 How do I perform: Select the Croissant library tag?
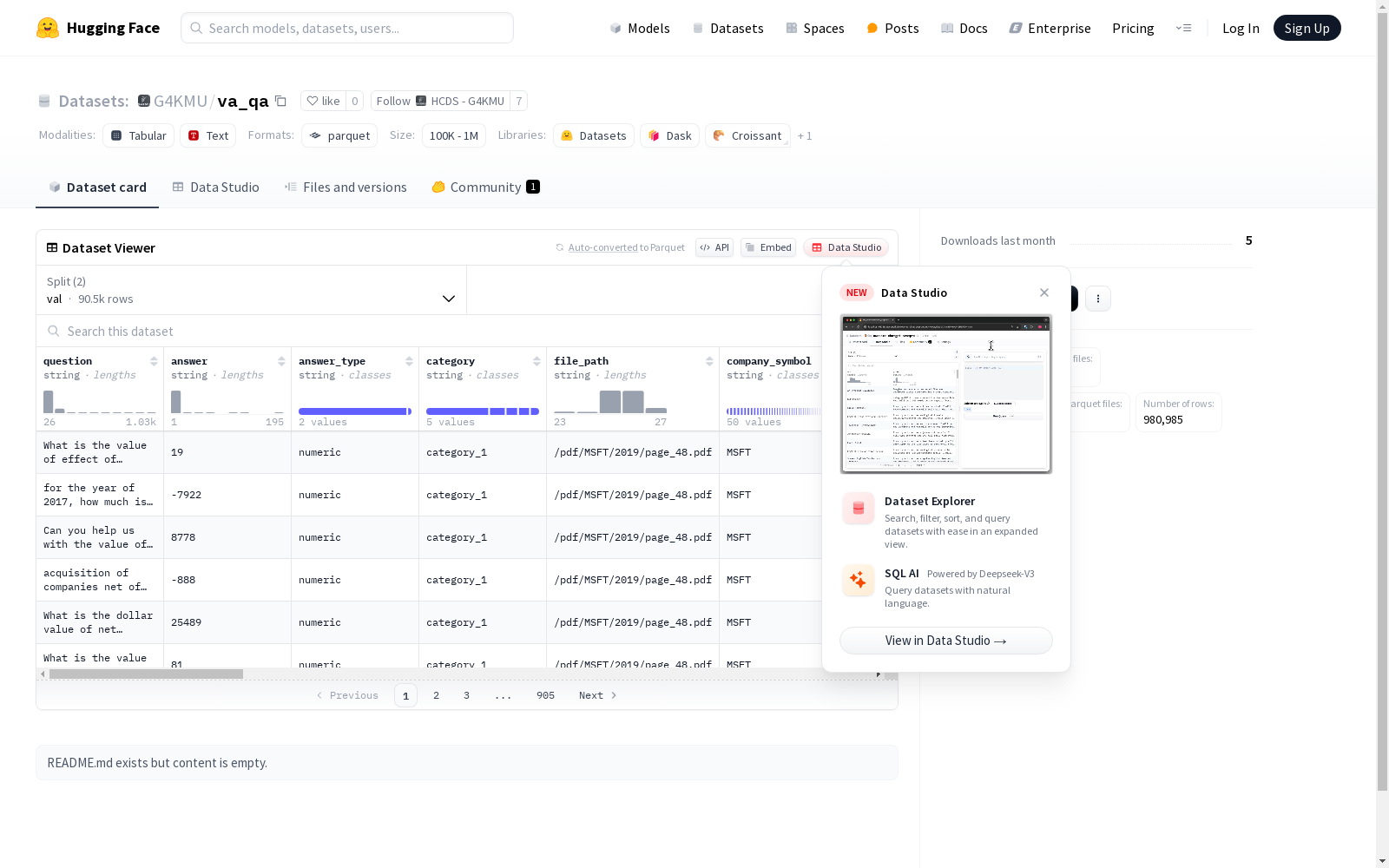tap(747, 135)
